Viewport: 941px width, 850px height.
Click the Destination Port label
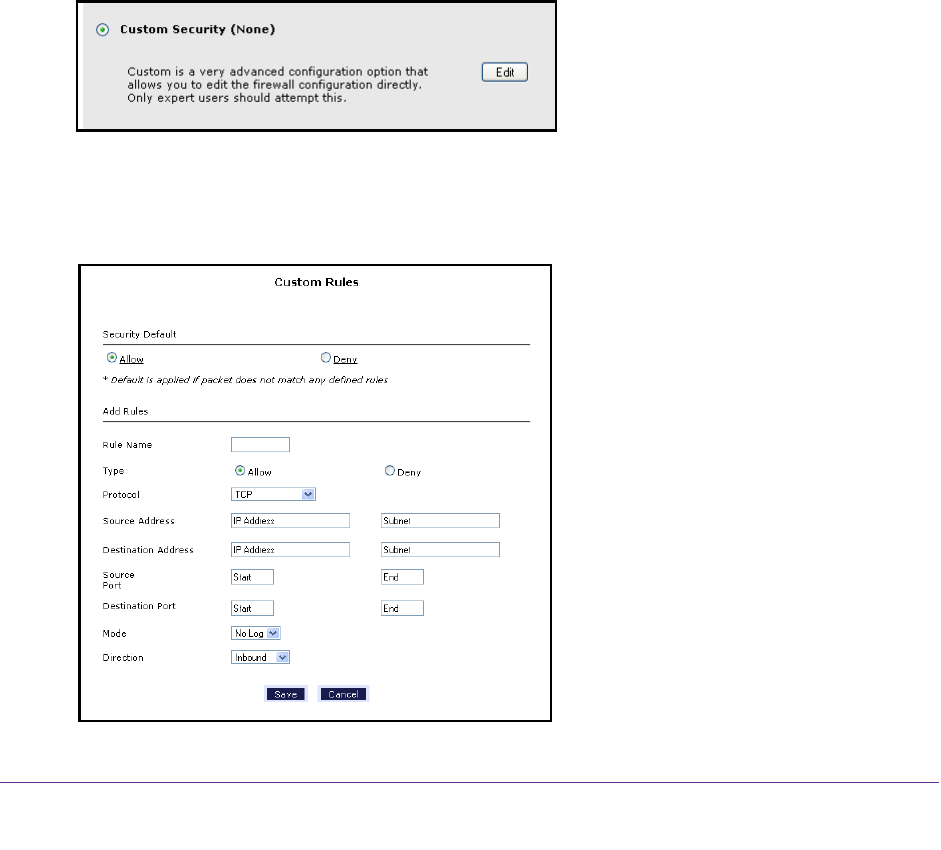139,606
